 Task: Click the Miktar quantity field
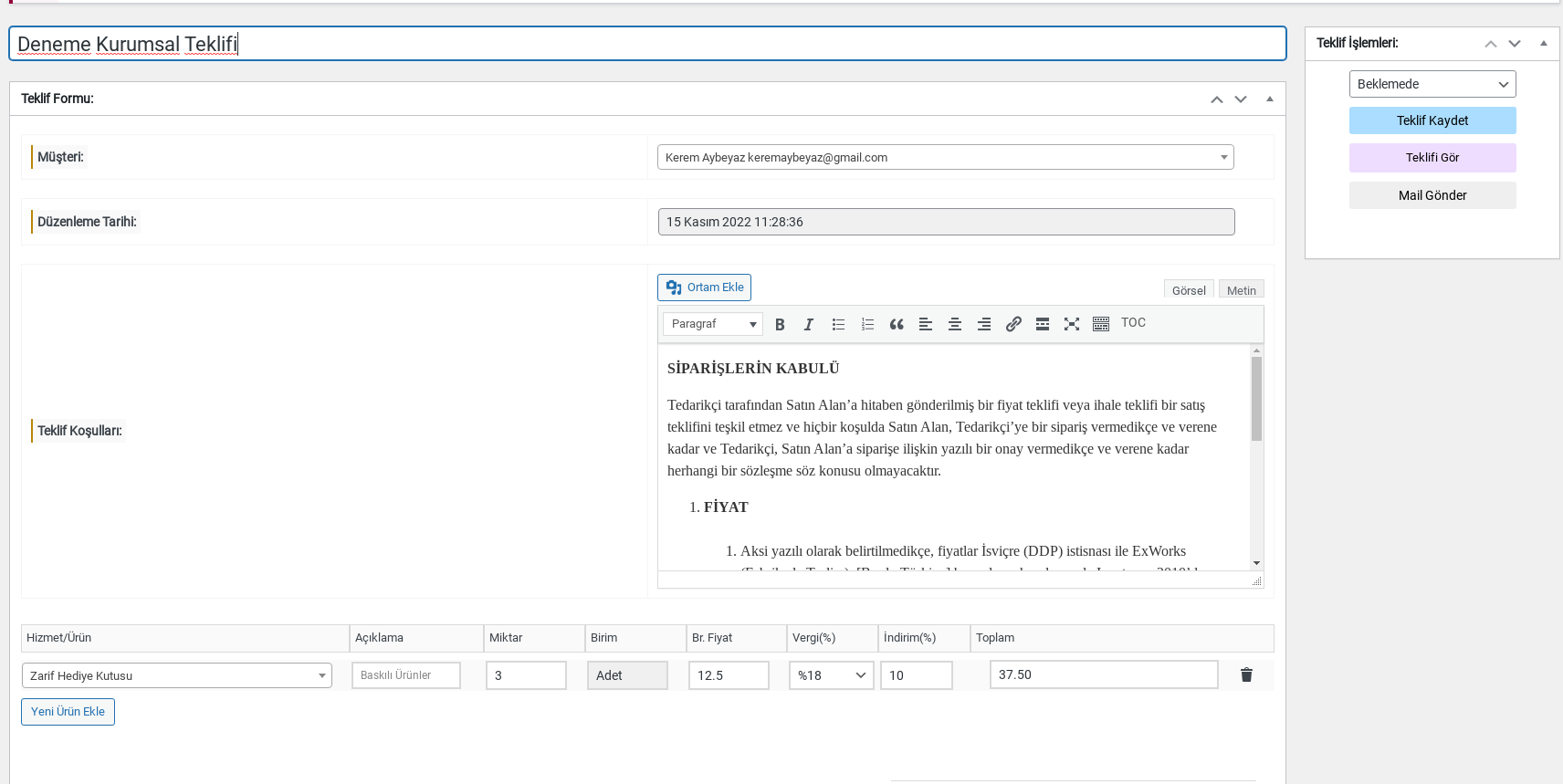526,675
